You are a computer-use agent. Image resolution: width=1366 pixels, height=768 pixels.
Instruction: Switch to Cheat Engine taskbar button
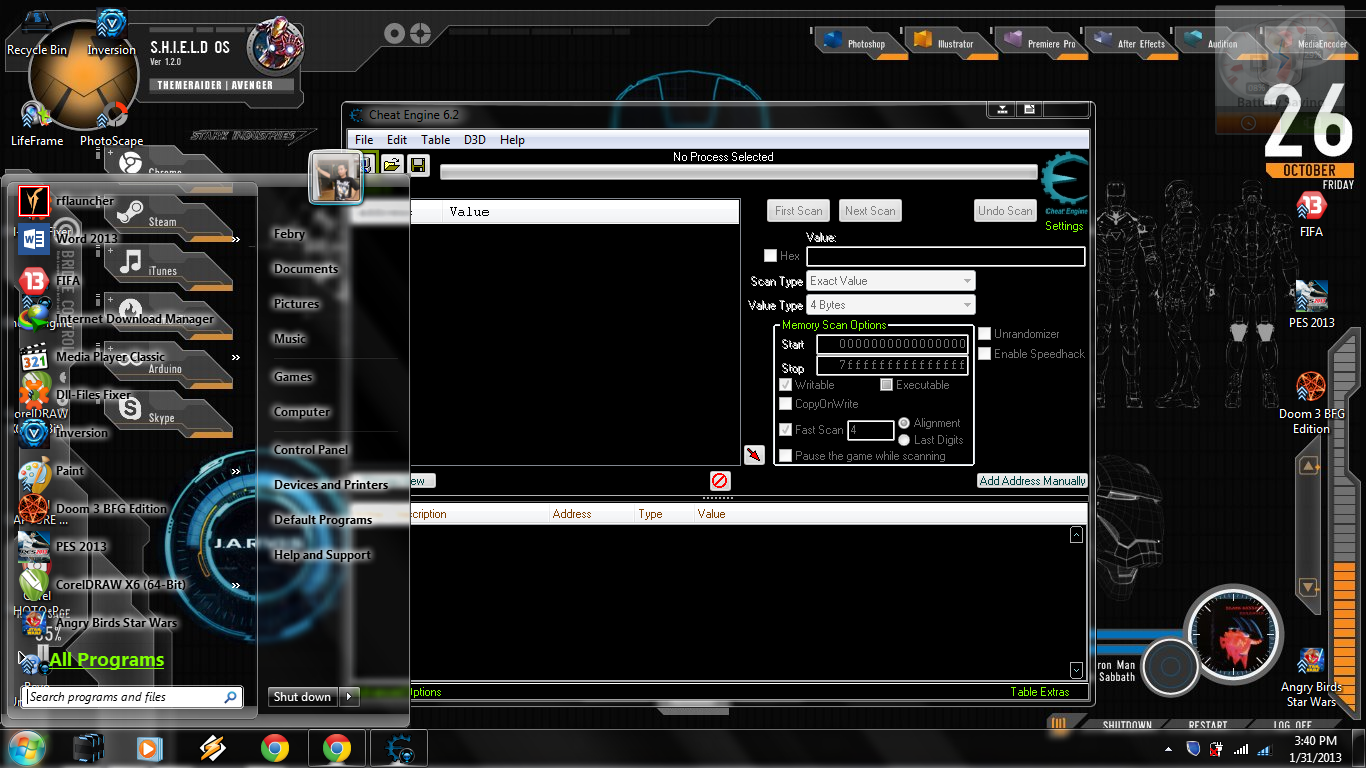coord(399,748)
